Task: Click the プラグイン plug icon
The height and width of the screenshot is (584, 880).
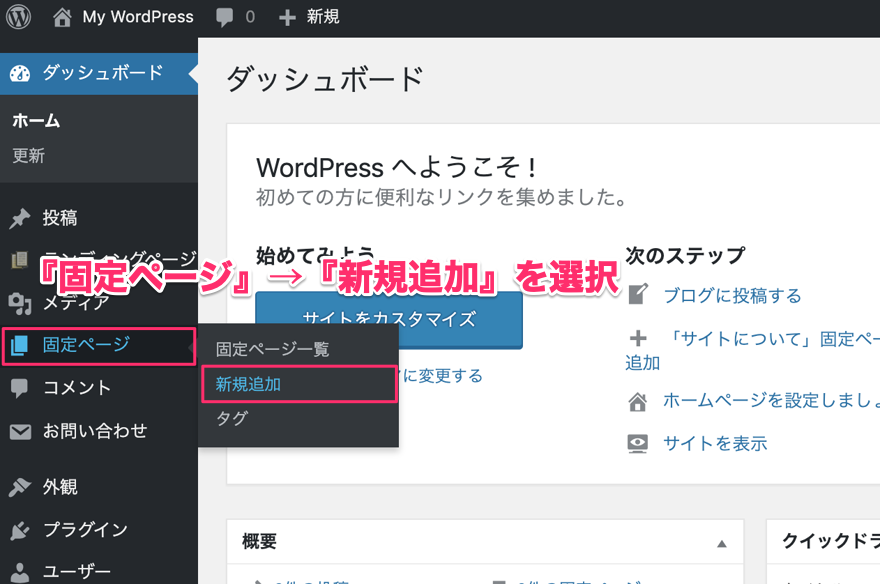Action: (19, 530)
